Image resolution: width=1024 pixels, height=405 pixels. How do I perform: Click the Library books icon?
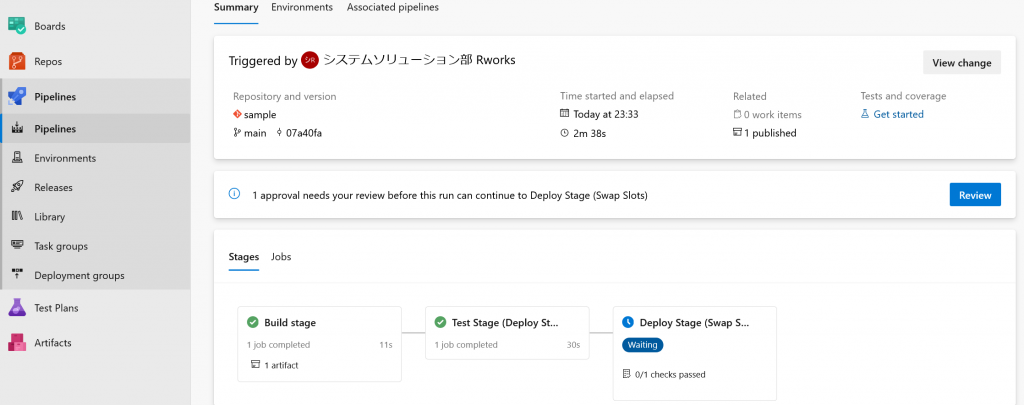click(18, 217)
